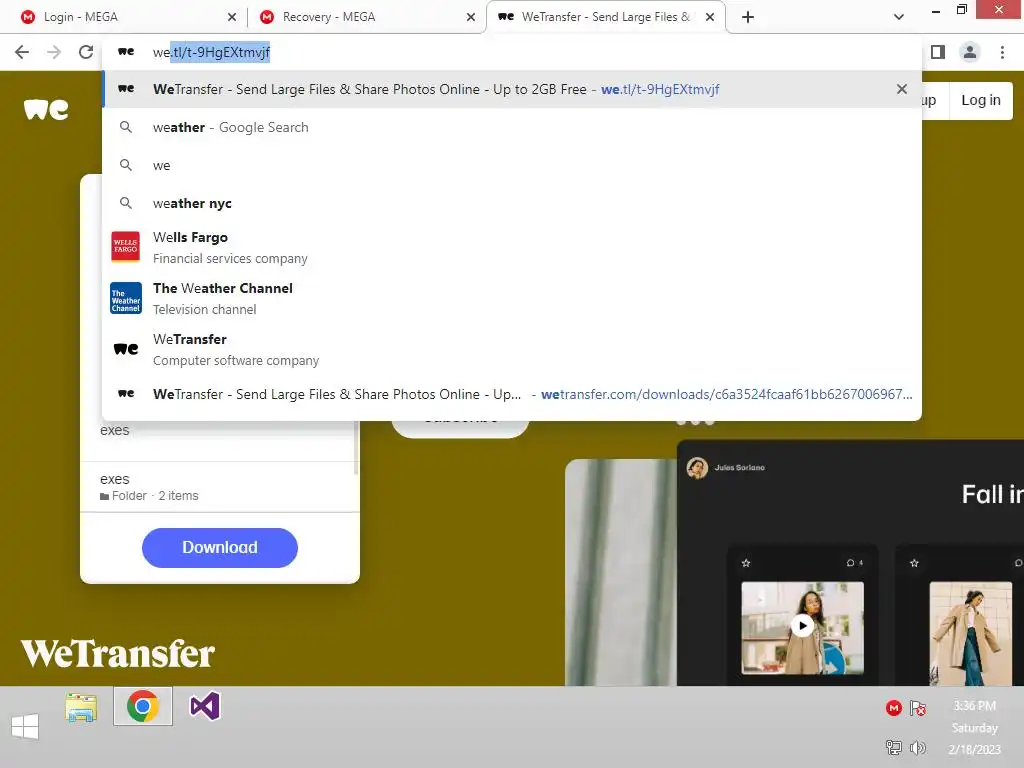The image size is (1024, 768).
Task: Click Jules Soriano's avatar
Action: [x=697, y=468]
